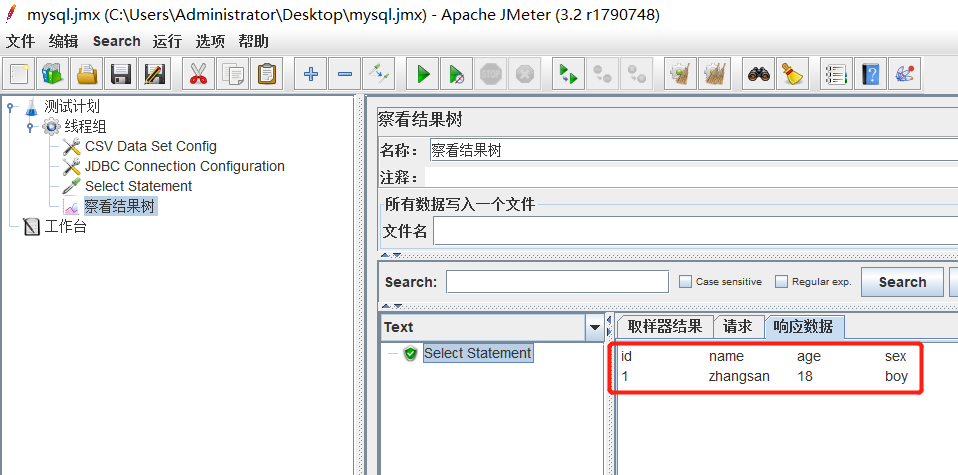Click the Toggle enable/disable icon
958x475 pixels.
click(x=378, y=75)
